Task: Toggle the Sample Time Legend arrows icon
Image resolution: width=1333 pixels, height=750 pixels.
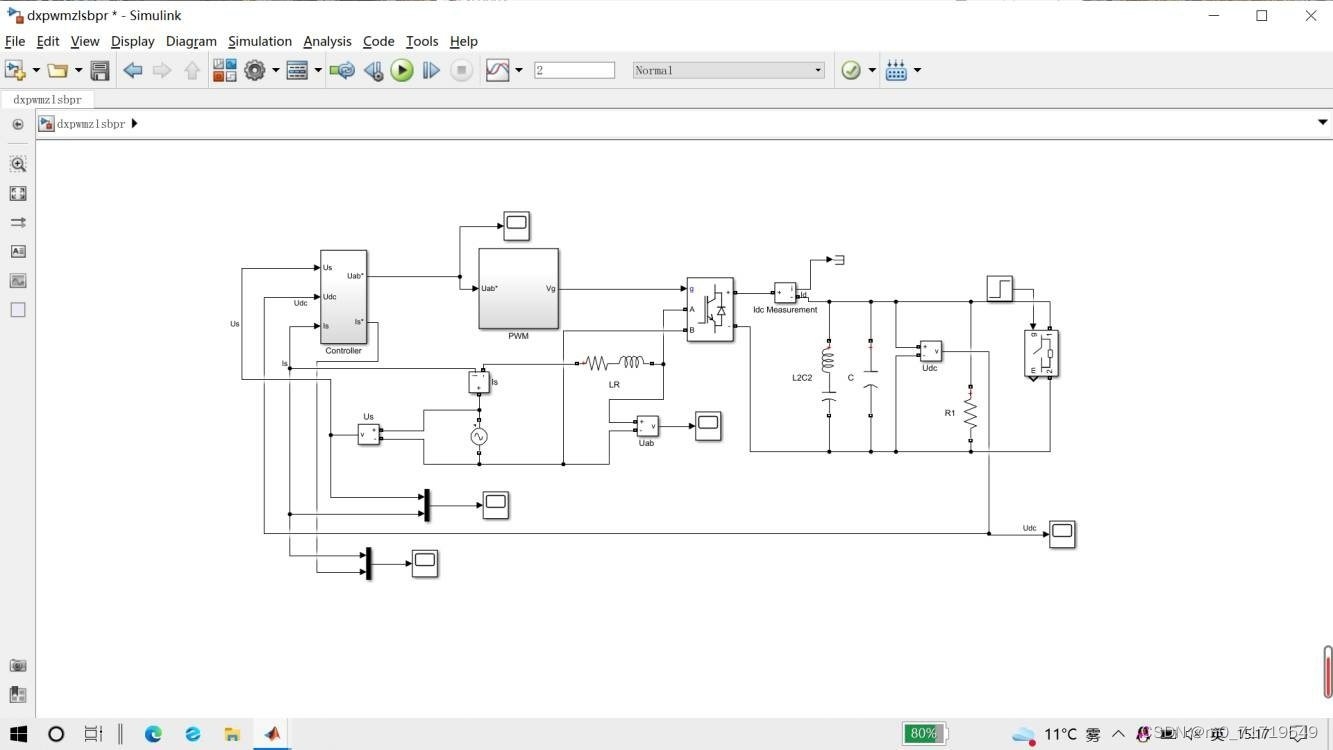Action: [x=18, y=222]
